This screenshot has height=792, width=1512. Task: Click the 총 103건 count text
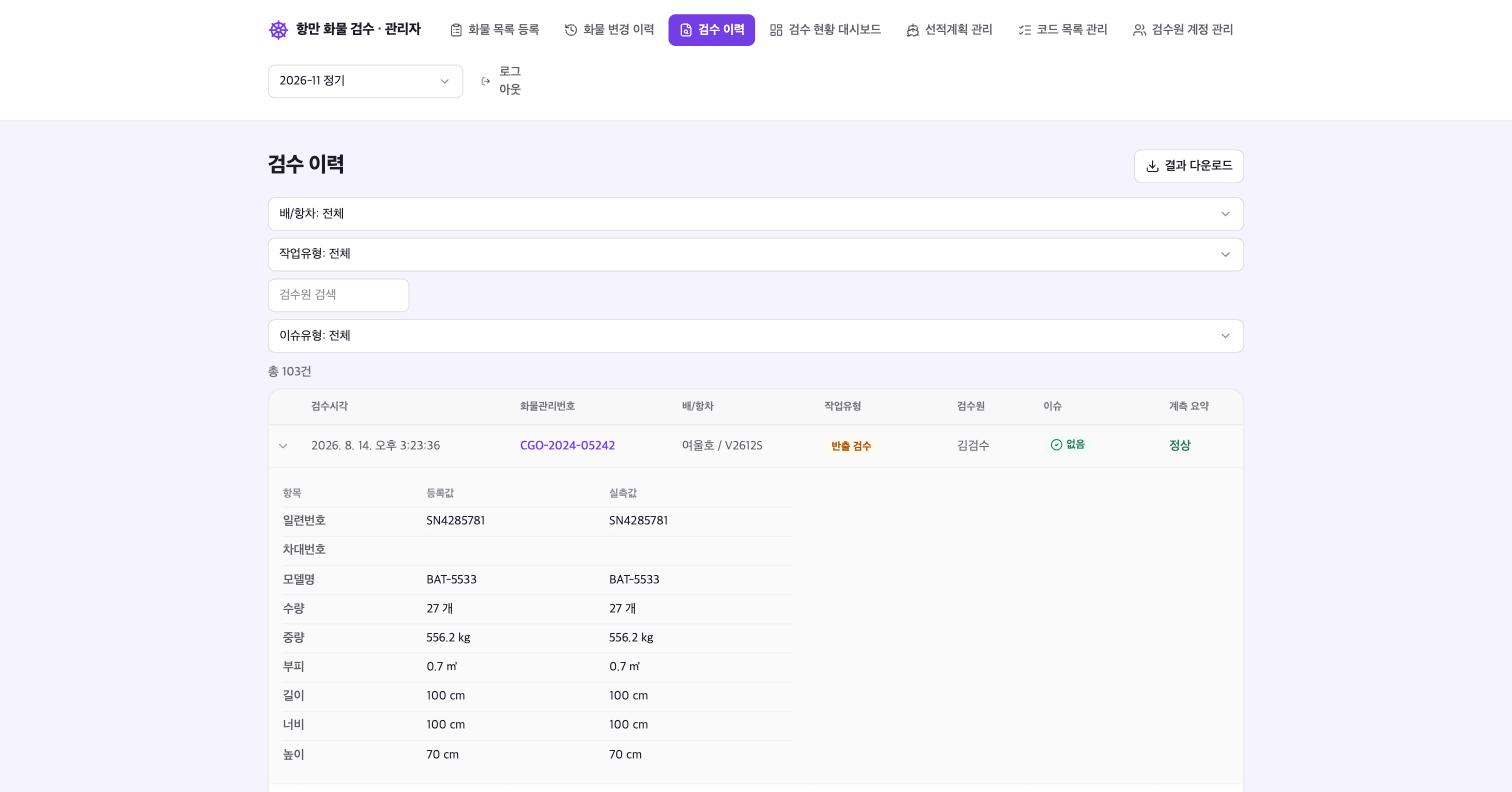click(289, 372)
